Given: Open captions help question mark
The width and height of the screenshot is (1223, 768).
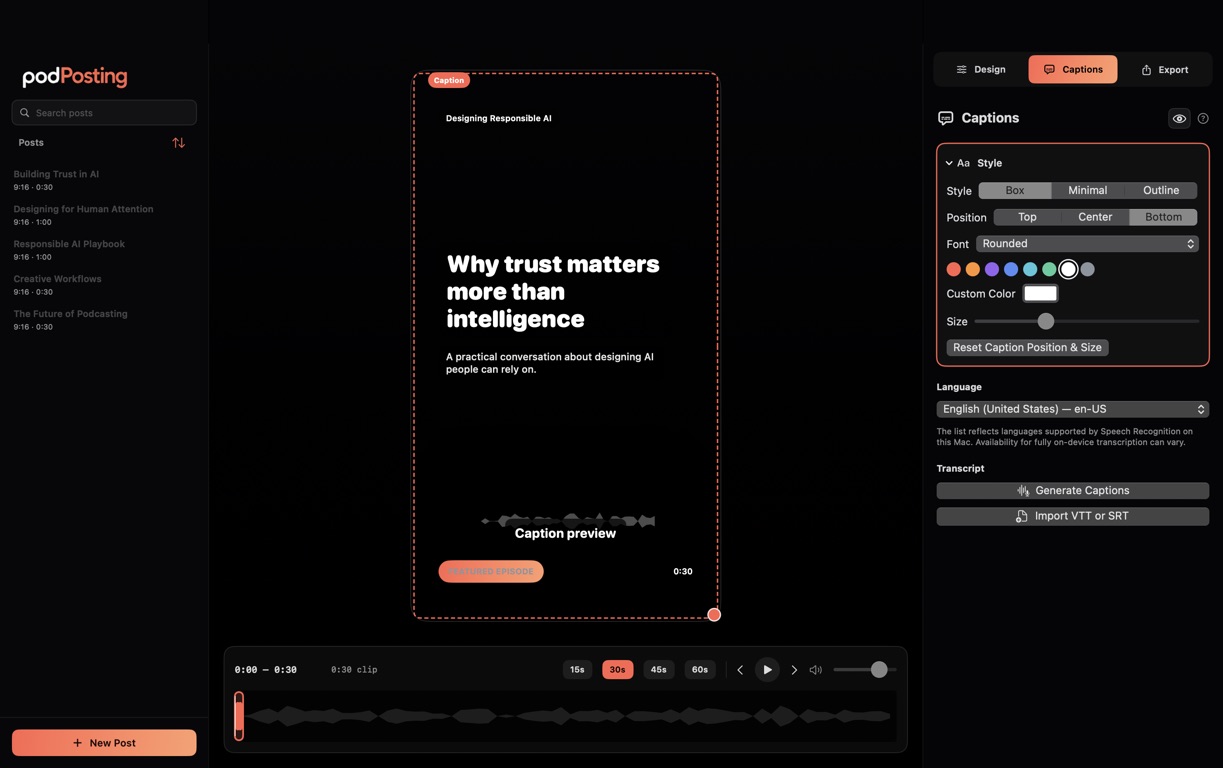Looking at the screenshot, I should click(1203, 118).
